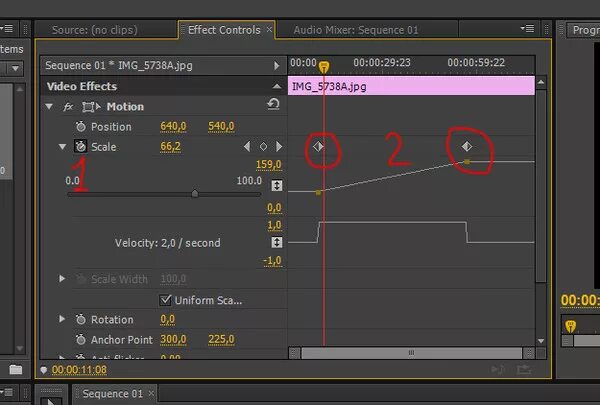Screen dimensions: 600x405
Task: Edit the graph minimum value 0,0
Action: (x=274, y=208)
